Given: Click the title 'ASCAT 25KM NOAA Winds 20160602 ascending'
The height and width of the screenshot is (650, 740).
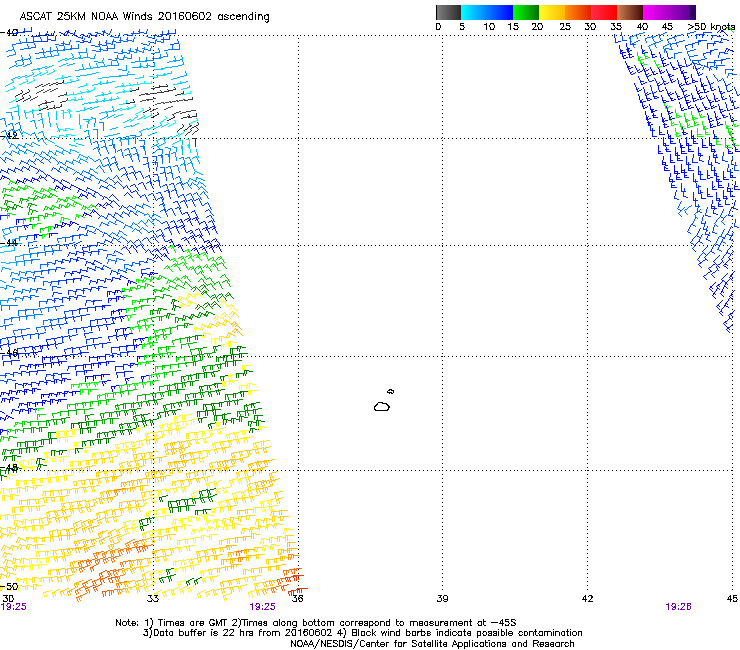Looking at the screenshot, I should [144, 17].
